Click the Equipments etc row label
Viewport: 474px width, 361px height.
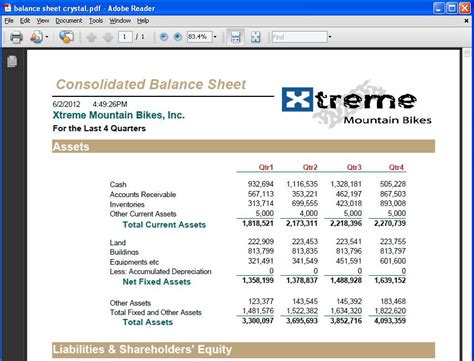click(x=134, y=262)
